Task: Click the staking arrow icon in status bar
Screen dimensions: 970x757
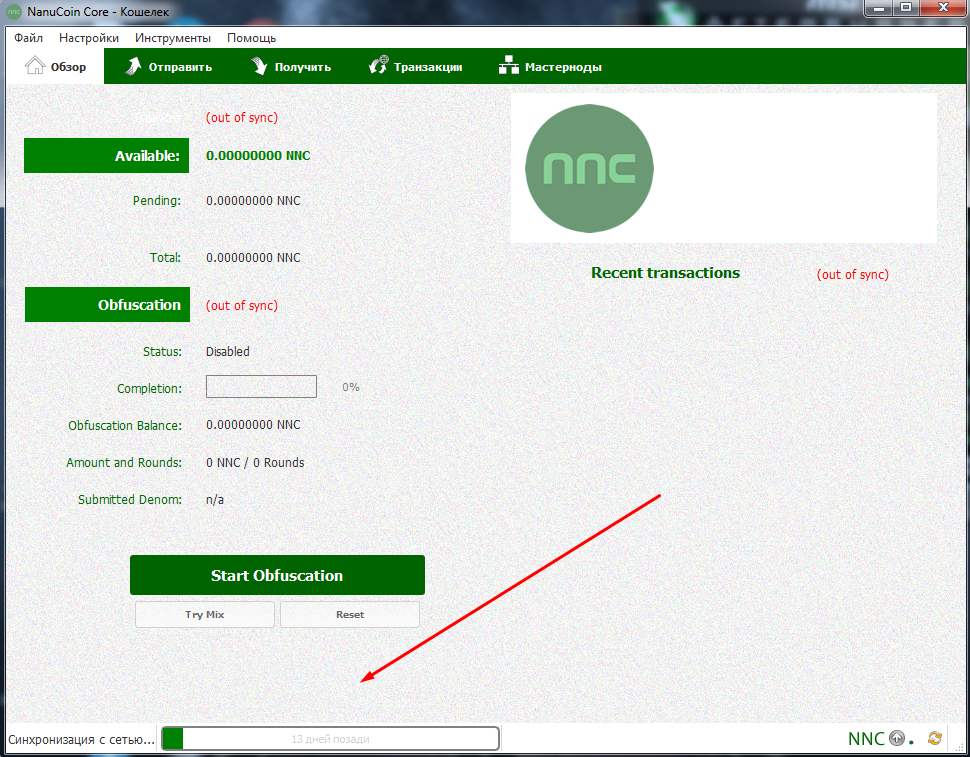Action: (897, 739)
